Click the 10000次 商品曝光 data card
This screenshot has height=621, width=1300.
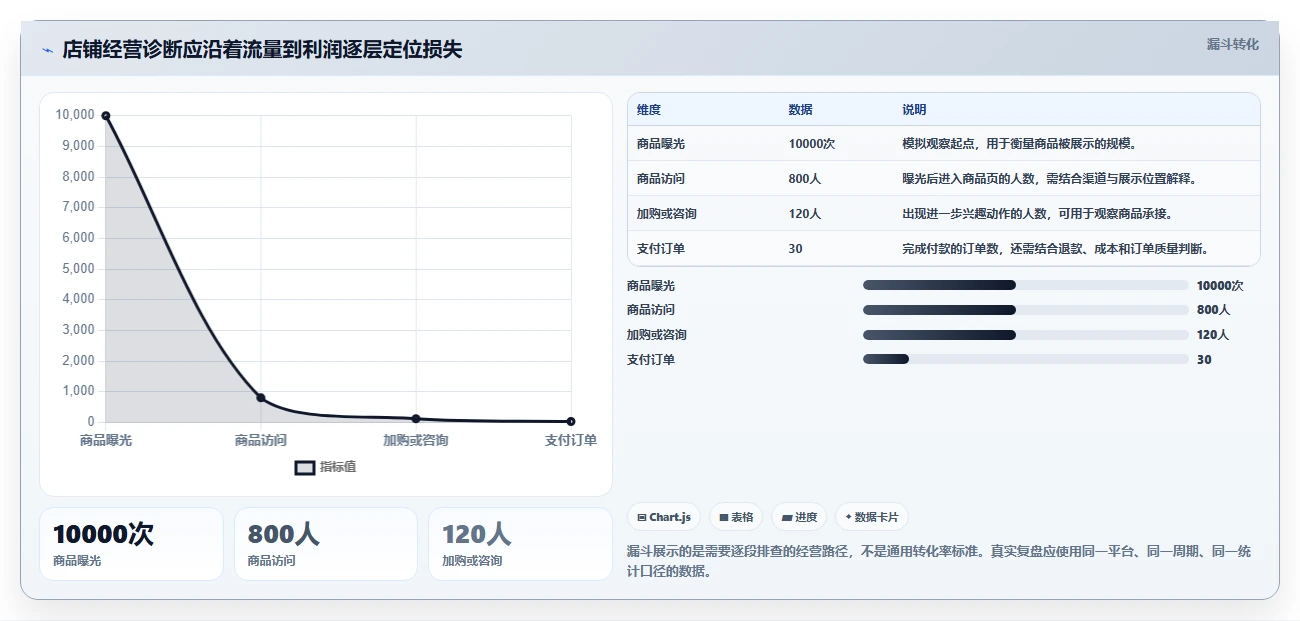tap(131, 544)
